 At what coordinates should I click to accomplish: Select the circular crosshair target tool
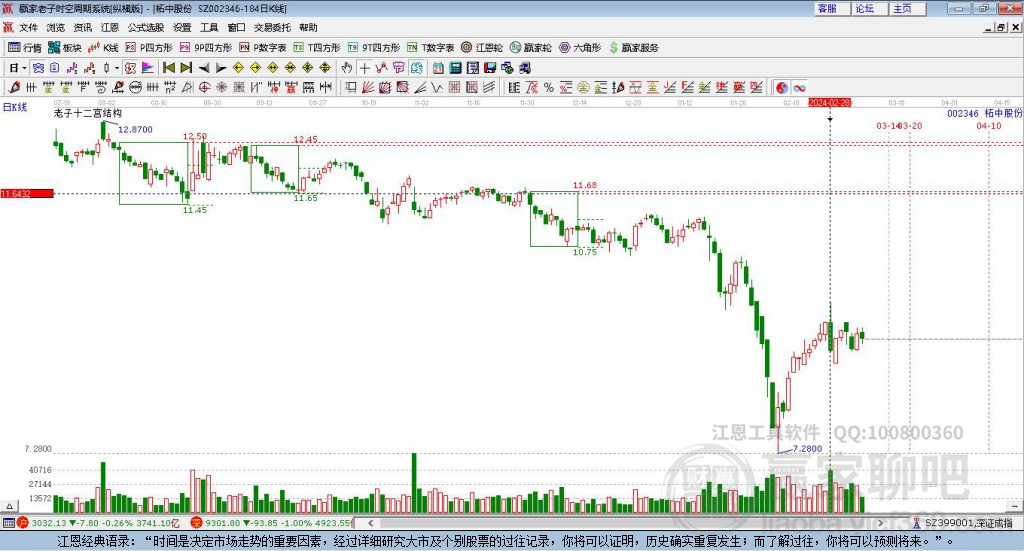click(204, 87)
